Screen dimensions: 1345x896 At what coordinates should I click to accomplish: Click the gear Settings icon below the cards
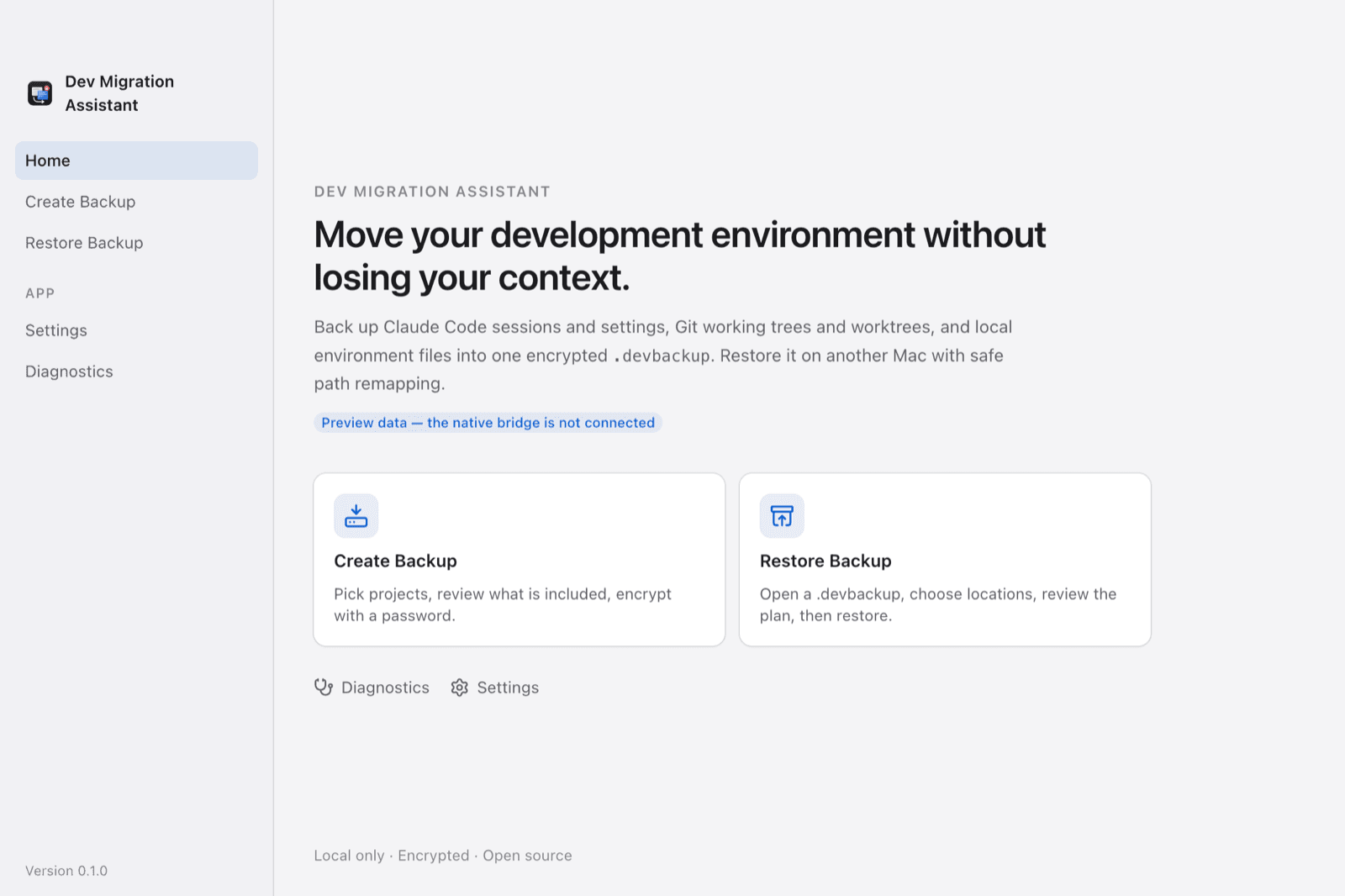click(x=459, y=688)
